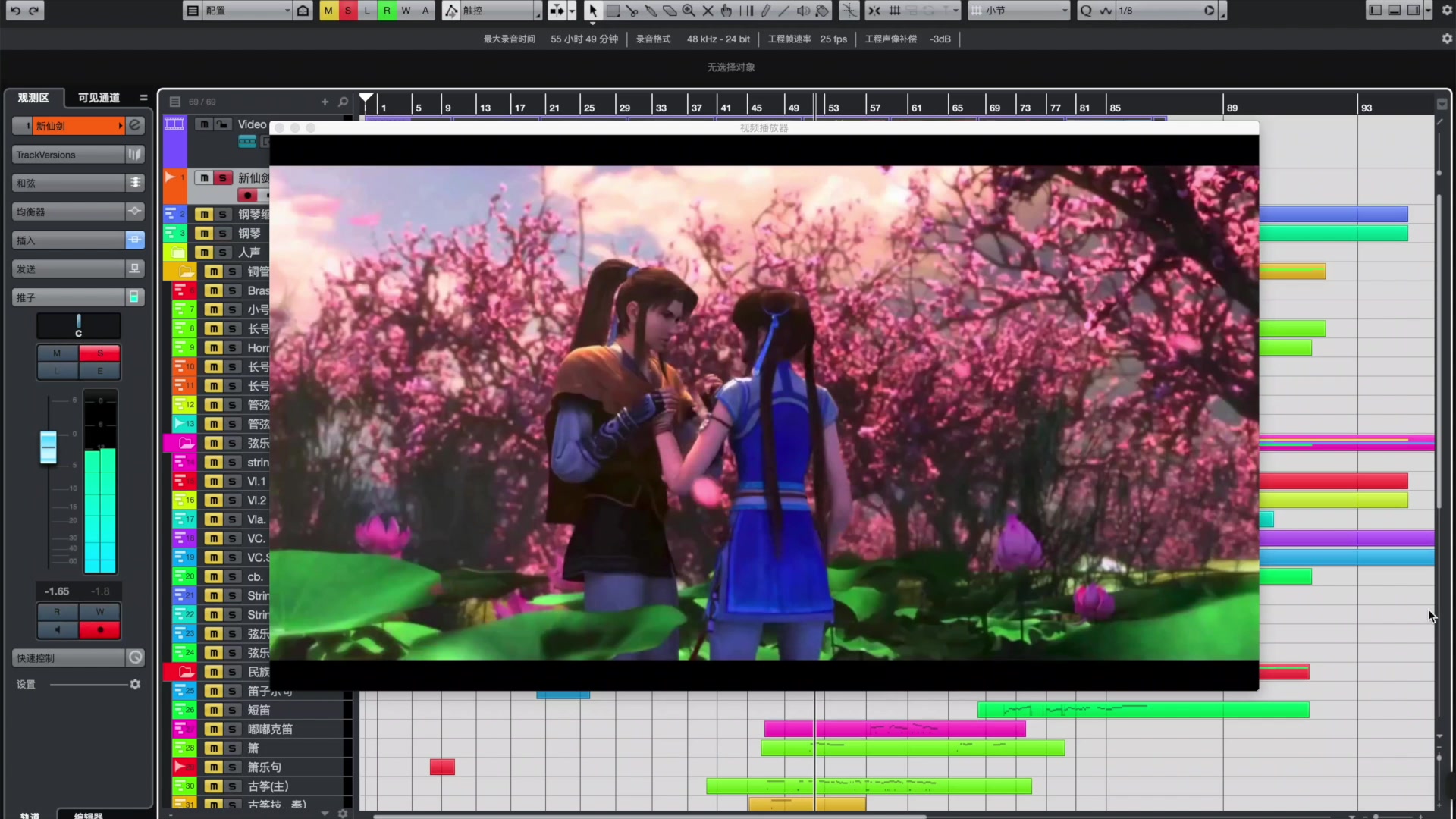Viewport: 1456px width, 819px height.
Task: Select the Mute X tool
Action: (708, 11)
